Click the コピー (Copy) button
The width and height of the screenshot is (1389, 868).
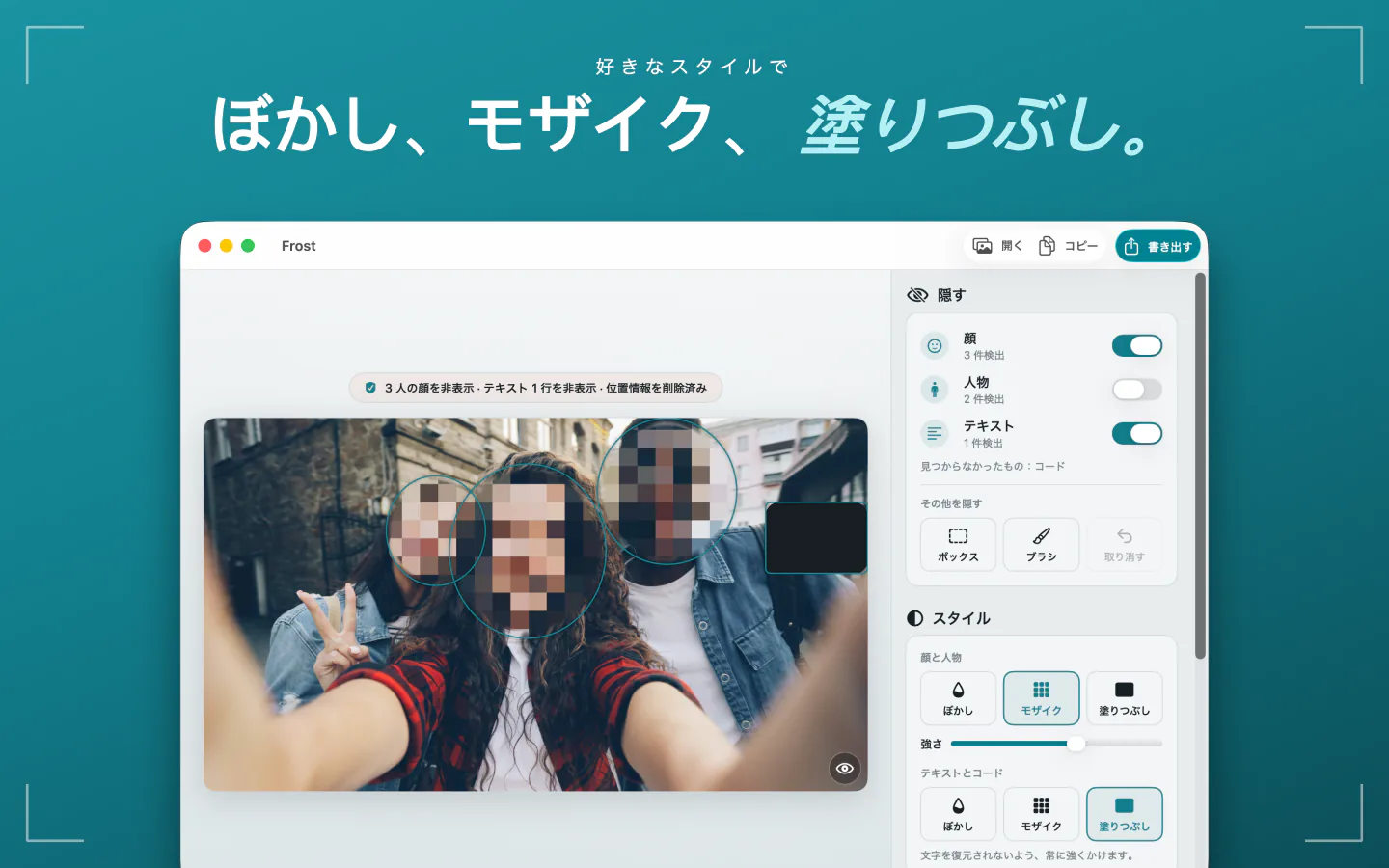coord(1068,246)
